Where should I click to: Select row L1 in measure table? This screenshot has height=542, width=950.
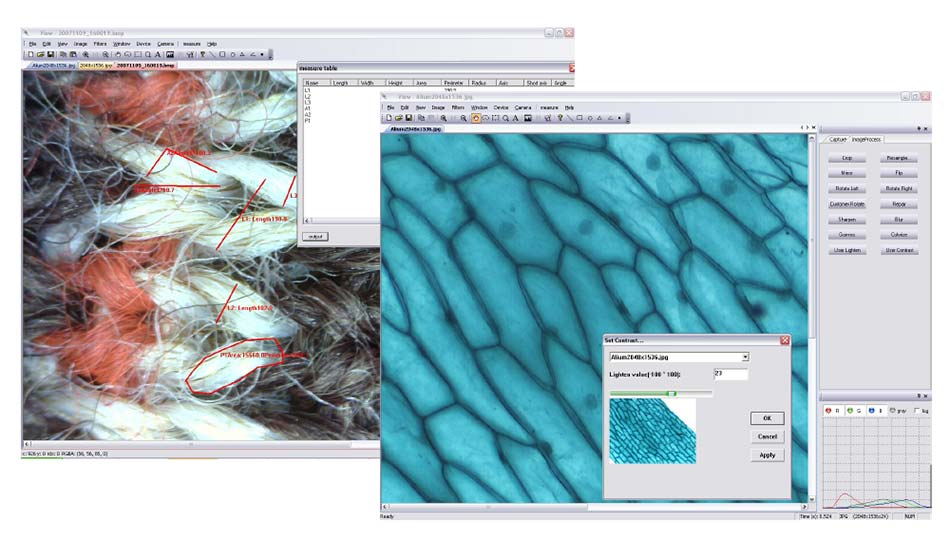pos(308,90)
